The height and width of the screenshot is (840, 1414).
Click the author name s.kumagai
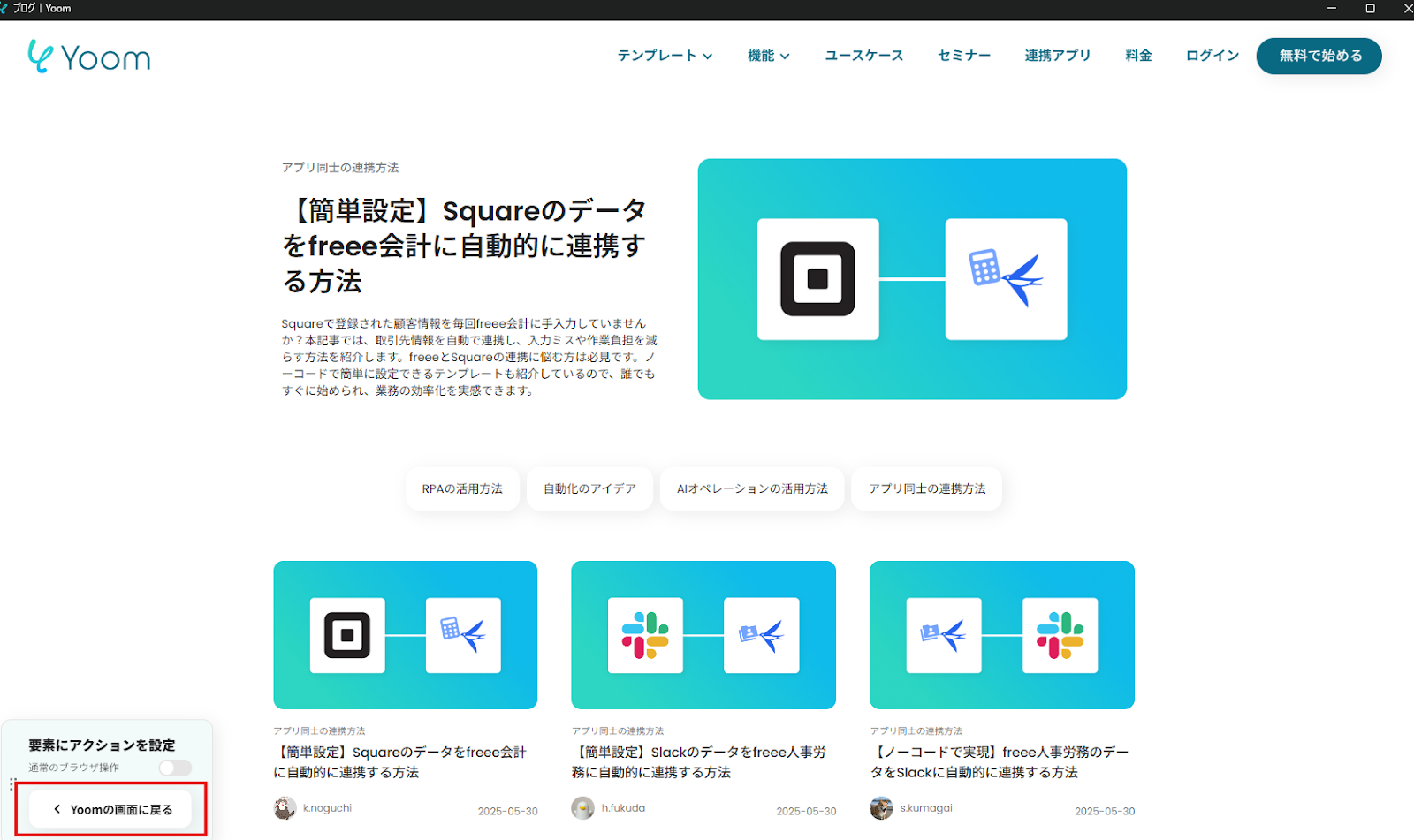click(926, 808)
